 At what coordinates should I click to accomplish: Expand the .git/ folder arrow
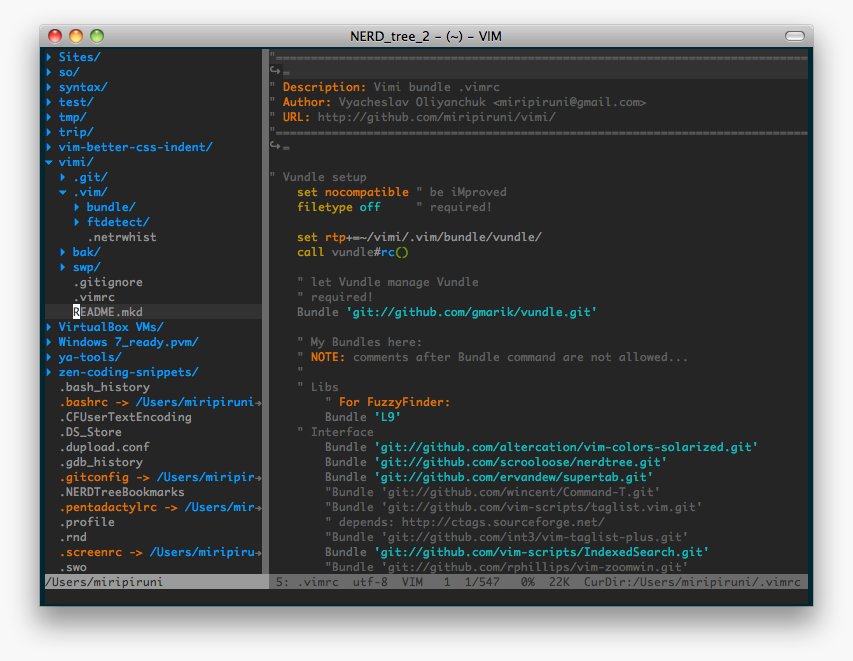pos(63,177)
